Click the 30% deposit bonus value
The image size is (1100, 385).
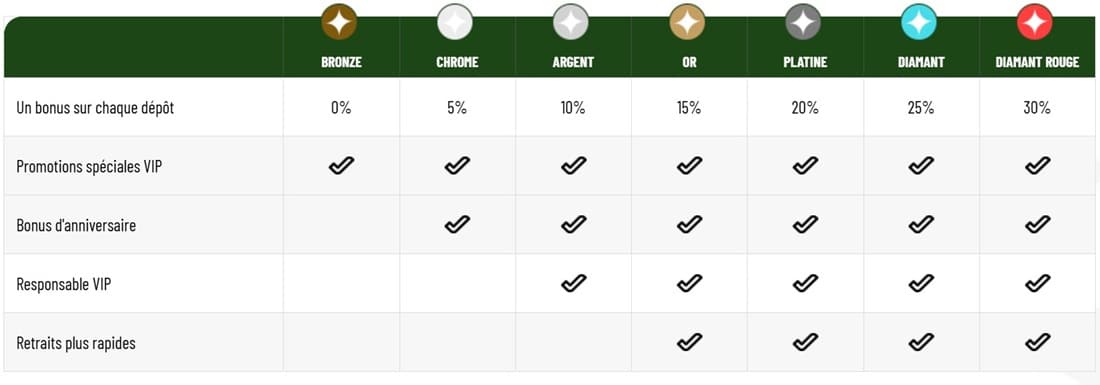pos(1037,108)
